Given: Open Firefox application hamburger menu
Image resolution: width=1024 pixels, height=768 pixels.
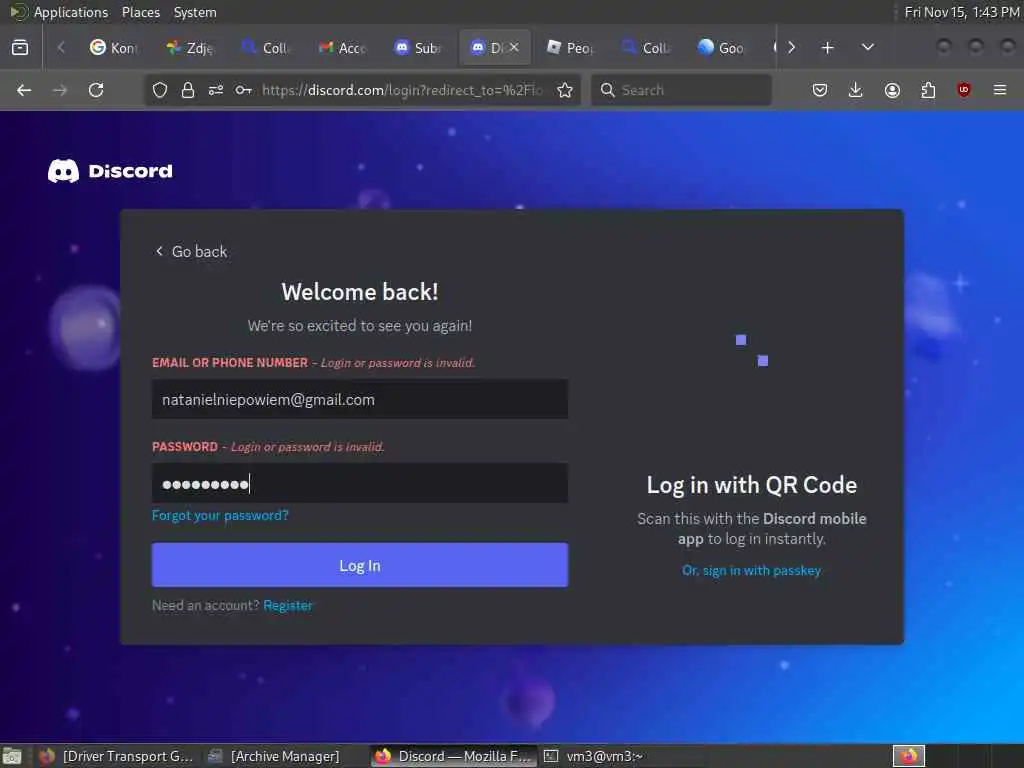Looking at the screenshot, I should tap(1000, 90).
